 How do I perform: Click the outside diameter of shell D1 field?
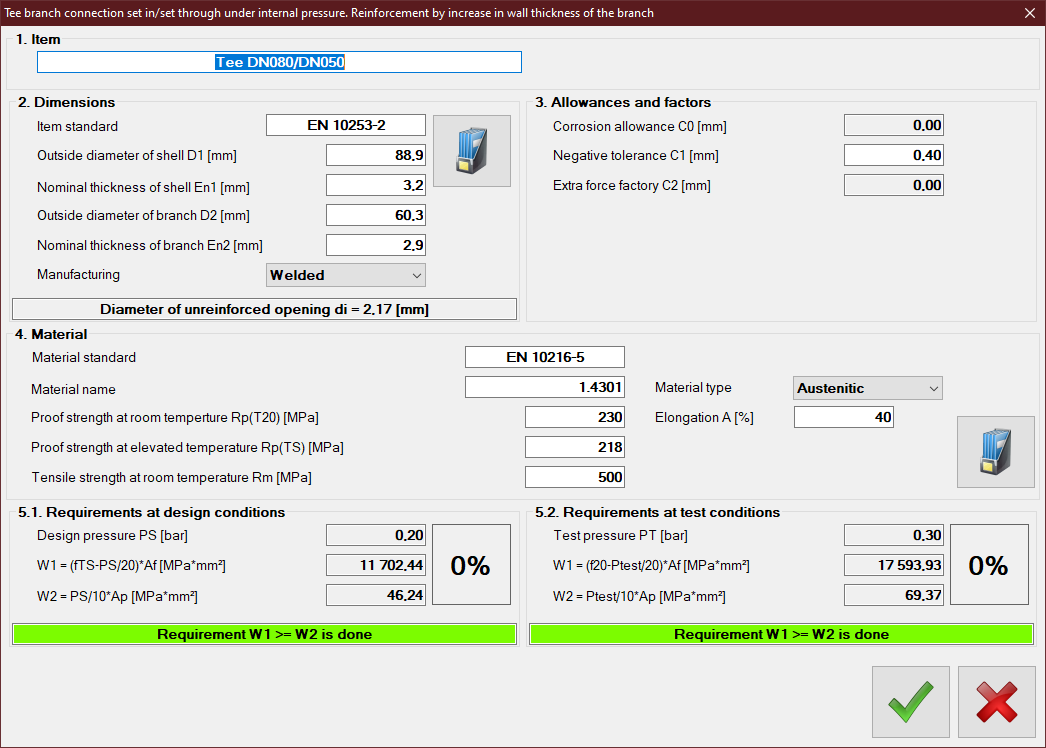pos(376,156)
